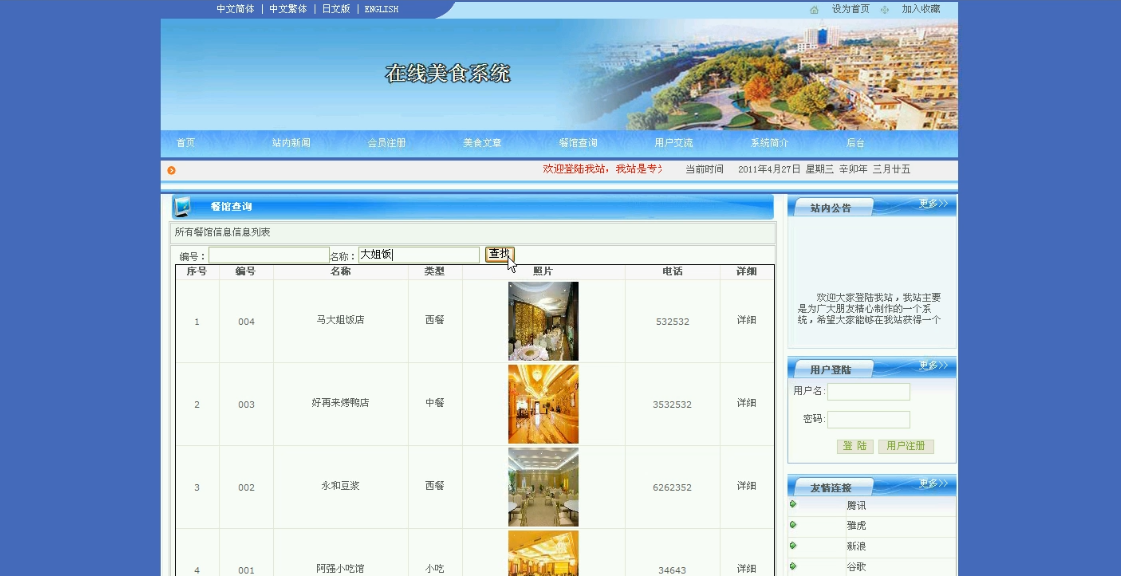Click the 登陆 login button
1121x576 pixels.
[855, 446]
